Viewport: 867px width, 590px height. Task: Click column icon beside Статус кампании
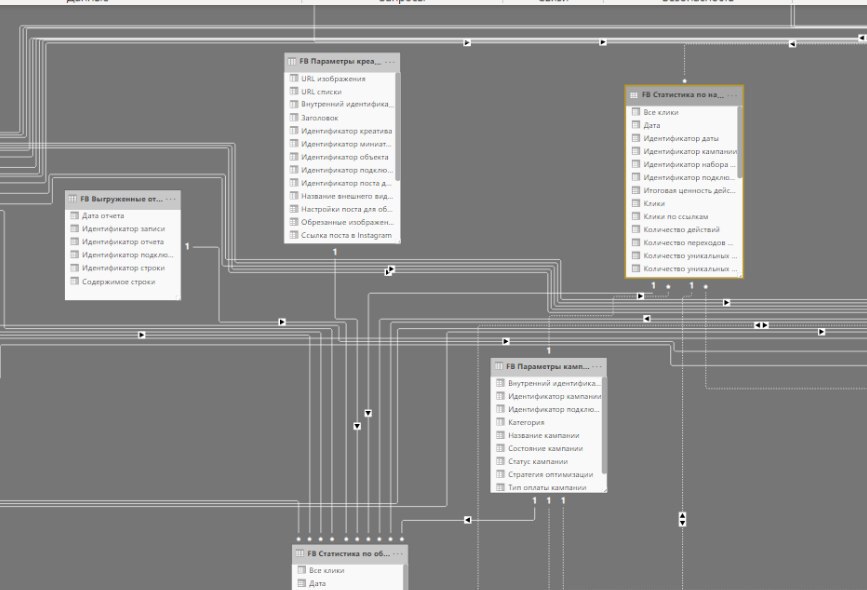tap(500, 461)
